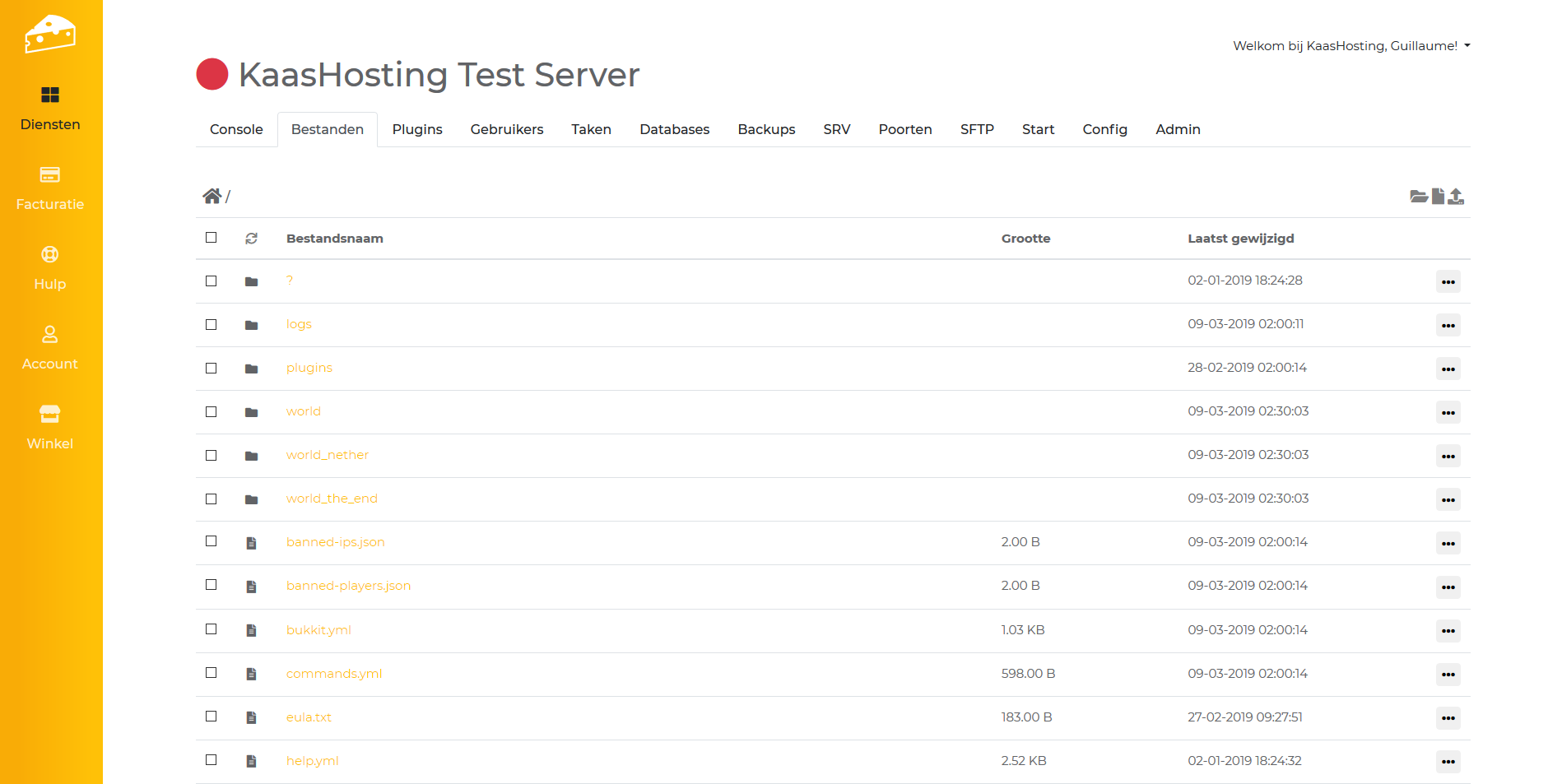Go to the Winkel shop
The height and width of the screenshot is (784, 1562).
click(50, 428)
